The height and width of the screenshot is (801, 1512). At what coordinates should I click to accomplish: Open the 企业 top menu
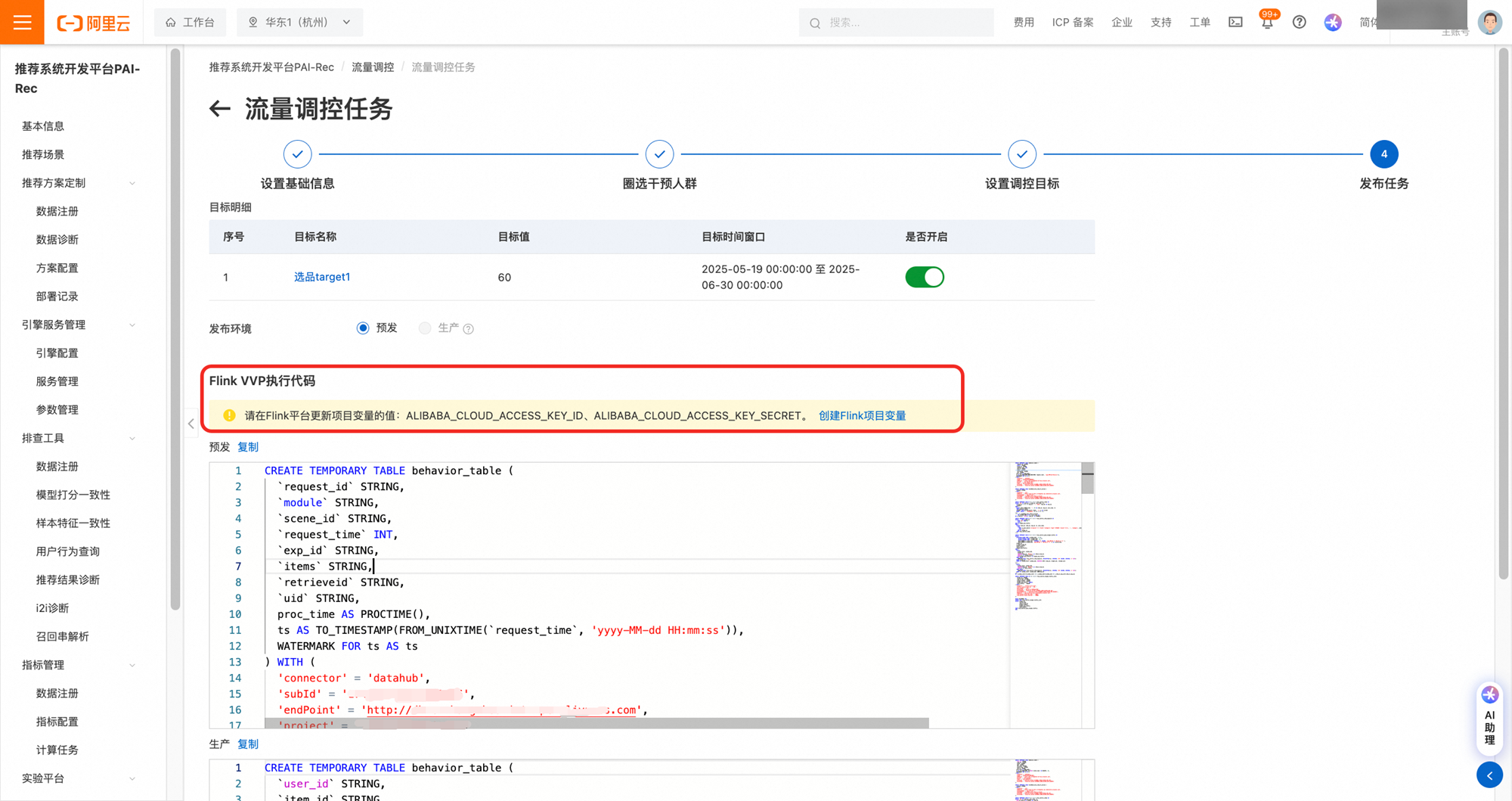(1122, 22)
